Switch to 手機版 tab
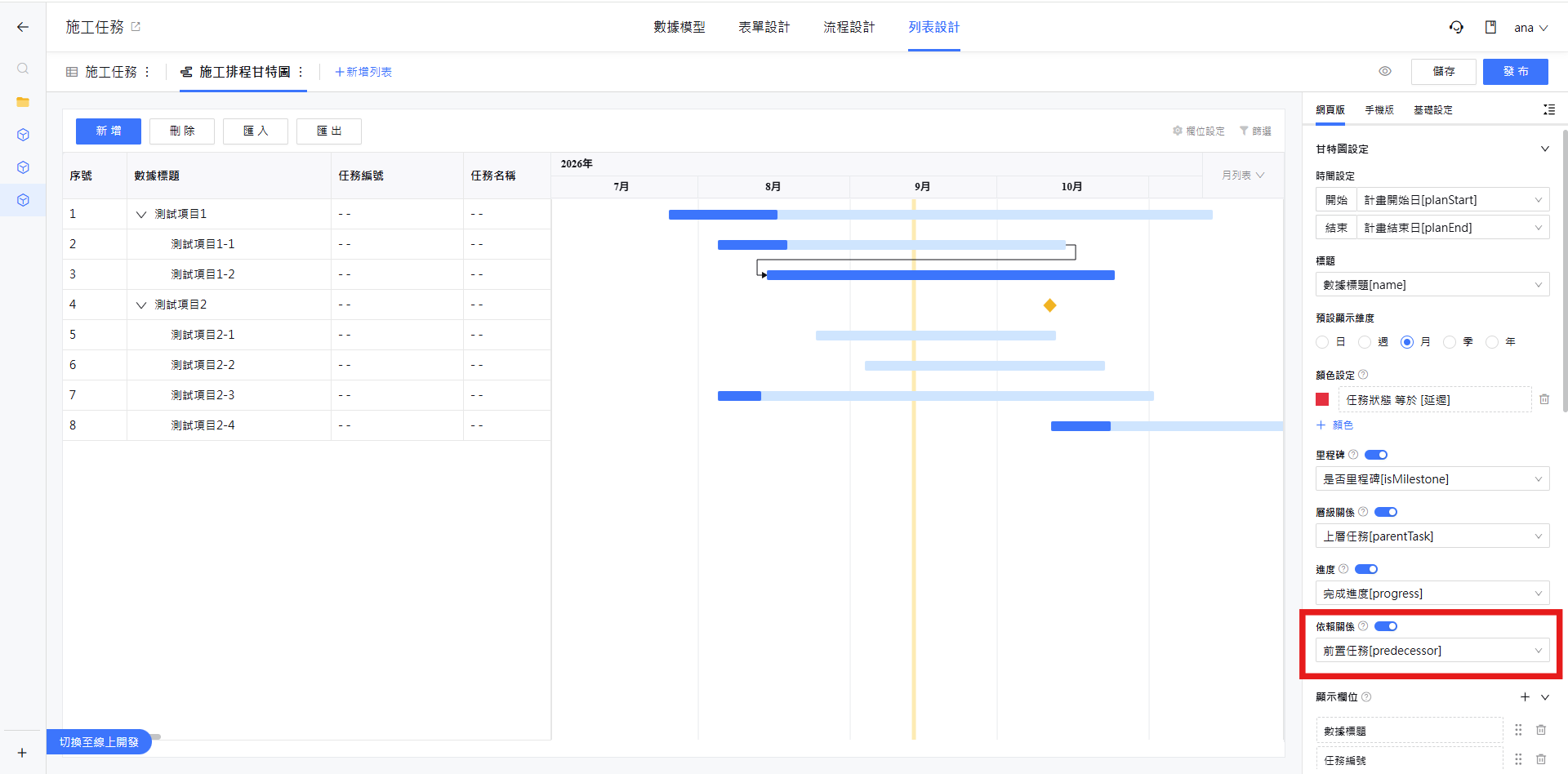The height and width of the screenshot is (774, 1568). click(x=1379, y=109)
